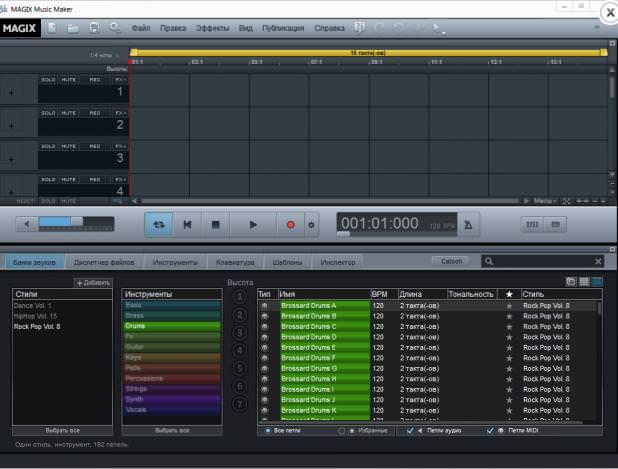618x469 pixels.
Task: Toggle the metronome icon
Action: pyautogui.click(x=468, y=225)
